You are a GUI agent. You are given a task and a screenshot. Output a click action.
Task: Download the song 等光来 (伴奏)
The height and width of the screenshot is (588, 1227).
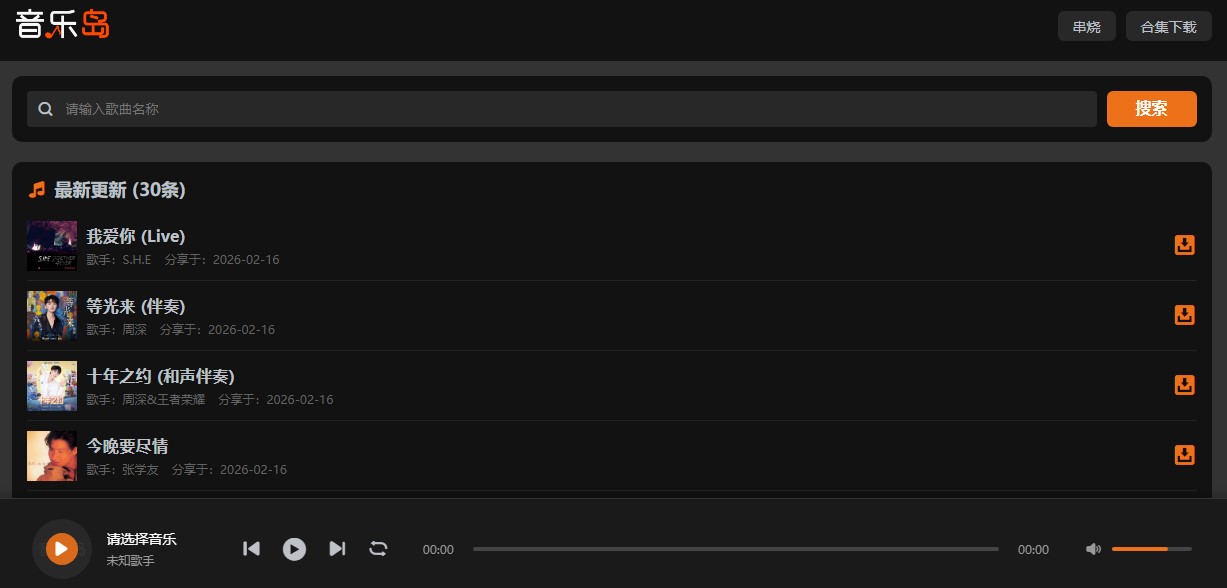click(x=1184, y=315)
